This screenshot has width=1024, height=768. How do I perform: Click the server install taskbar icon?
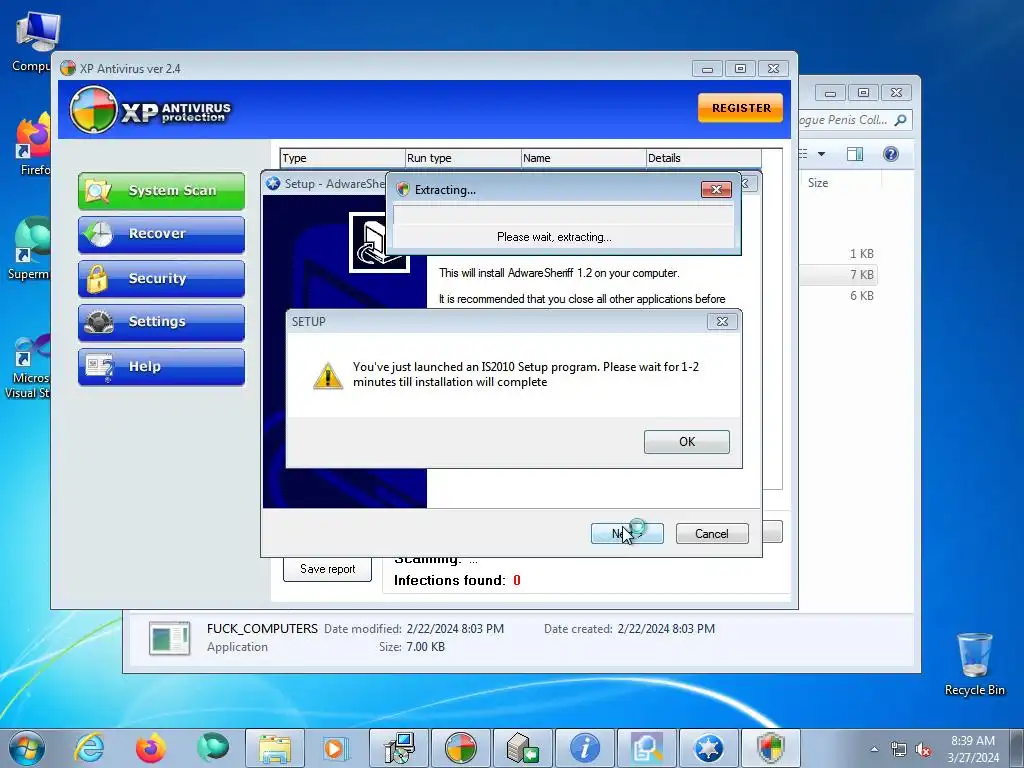(x=522, y=748)
